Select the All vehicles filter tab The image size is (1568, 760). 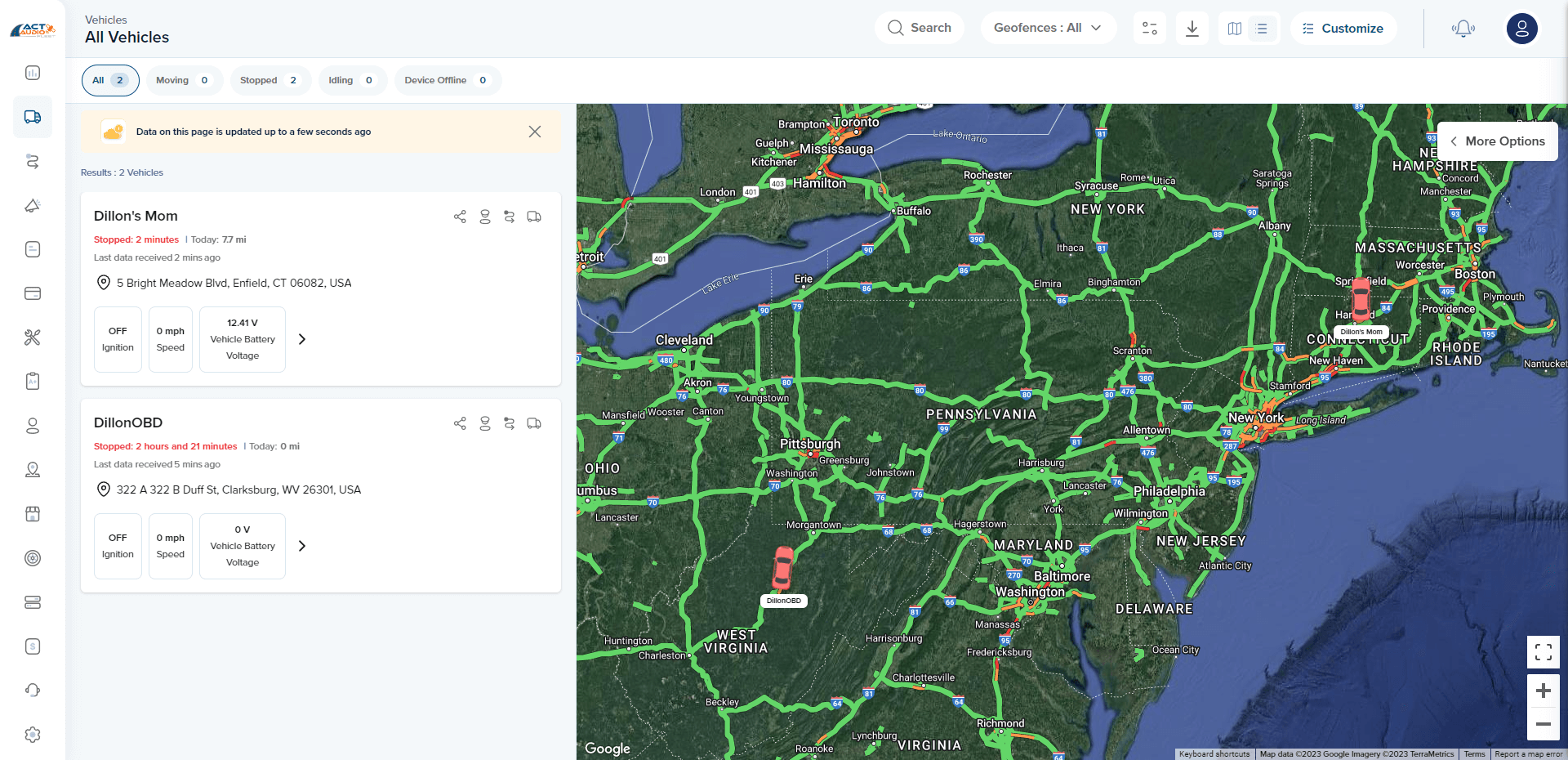point(110,80)
